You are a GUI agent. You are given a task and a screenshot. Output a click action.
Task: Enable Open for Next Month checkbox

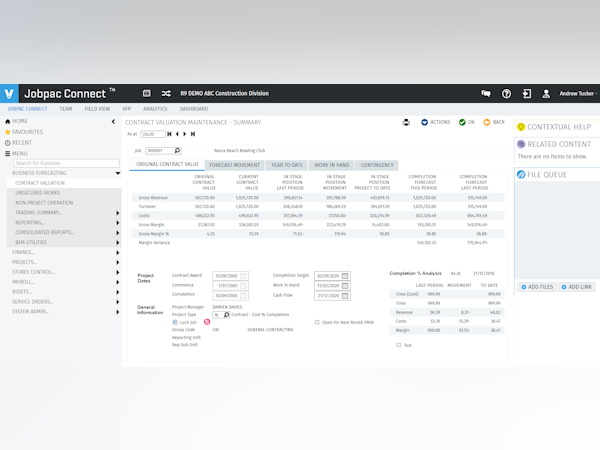[x=317, y=322]
